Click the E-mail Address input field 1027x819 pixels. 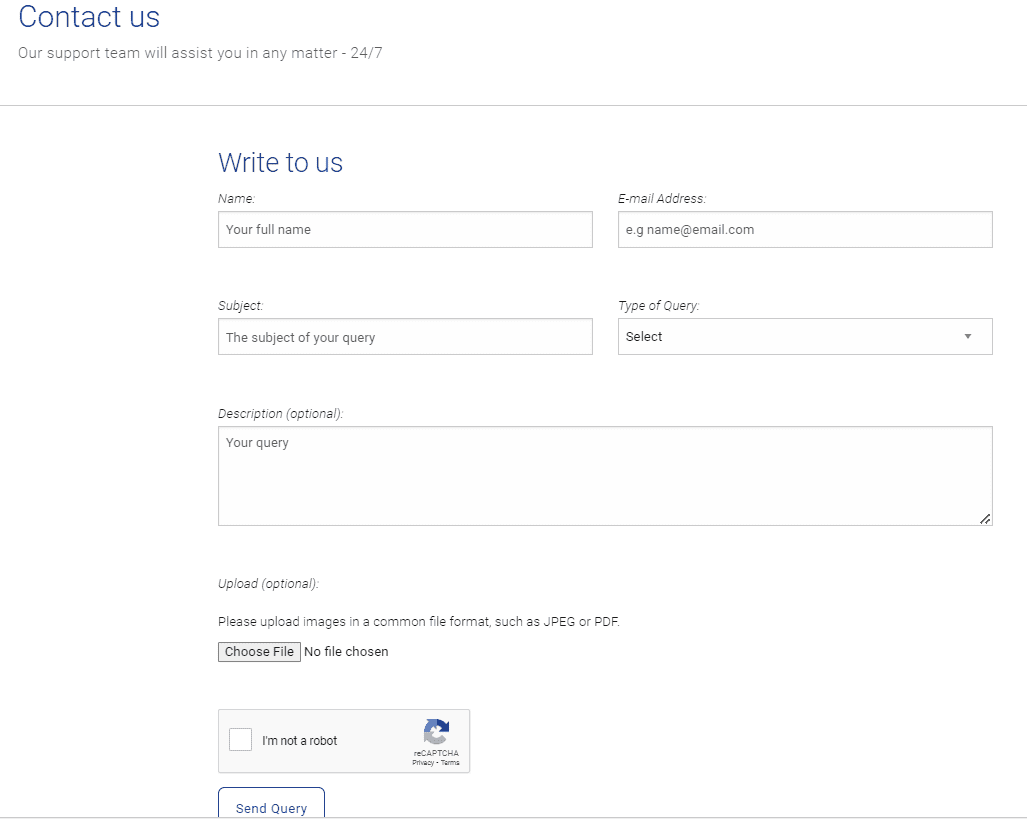(804, 229)
